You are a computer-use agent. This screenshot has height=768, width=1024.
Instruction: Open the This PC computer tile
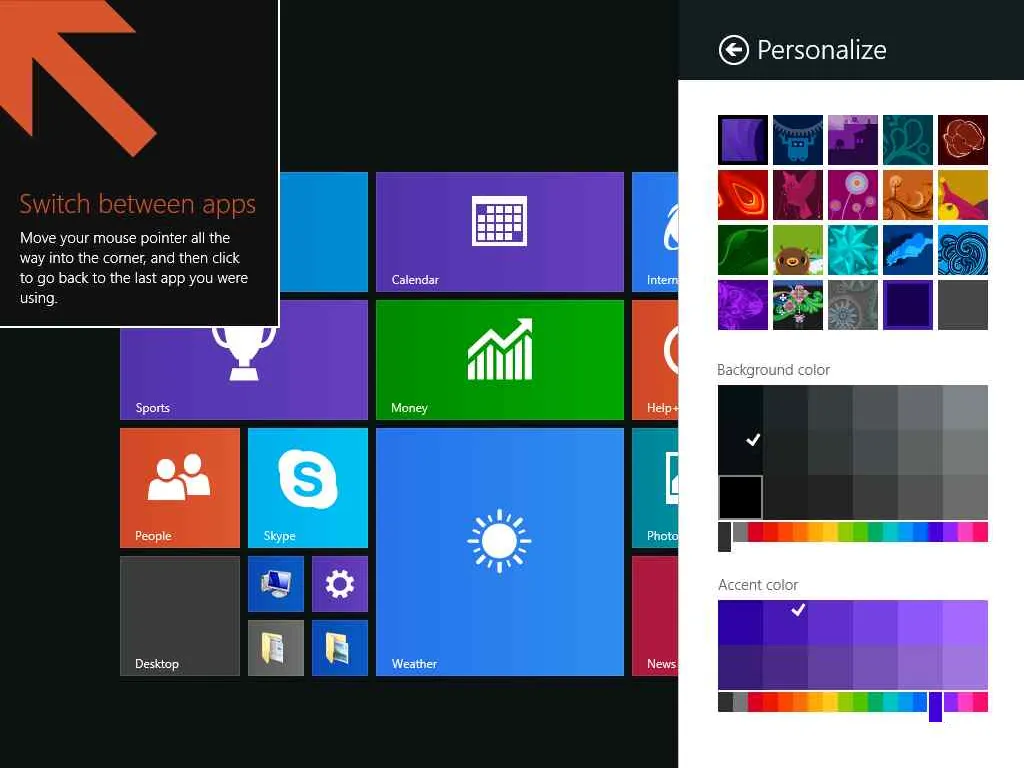point(276,584)
